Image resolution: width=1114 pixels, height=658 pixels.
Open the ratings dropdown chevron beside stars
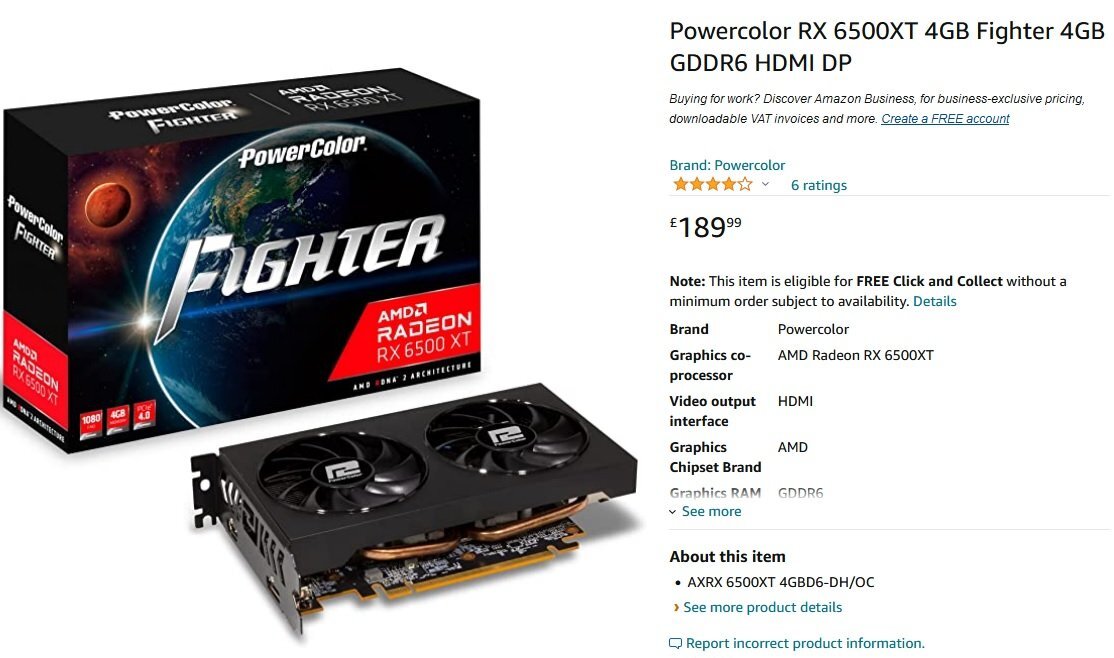pyautogui.click(x=765, y=185)
